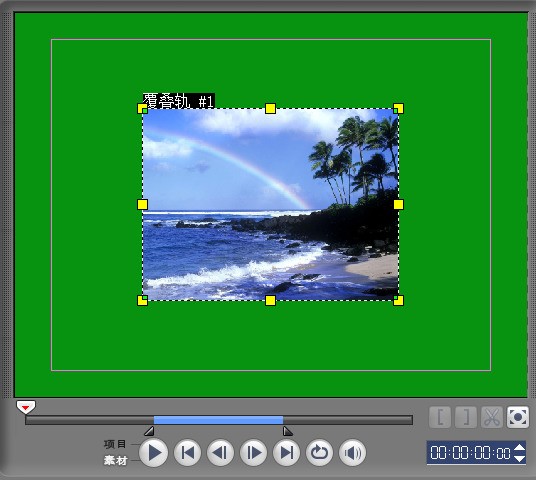Set mark-out with right bracket button
This screenshot has width=536, height=480.
pyautogui.click(x=466, y=417)
